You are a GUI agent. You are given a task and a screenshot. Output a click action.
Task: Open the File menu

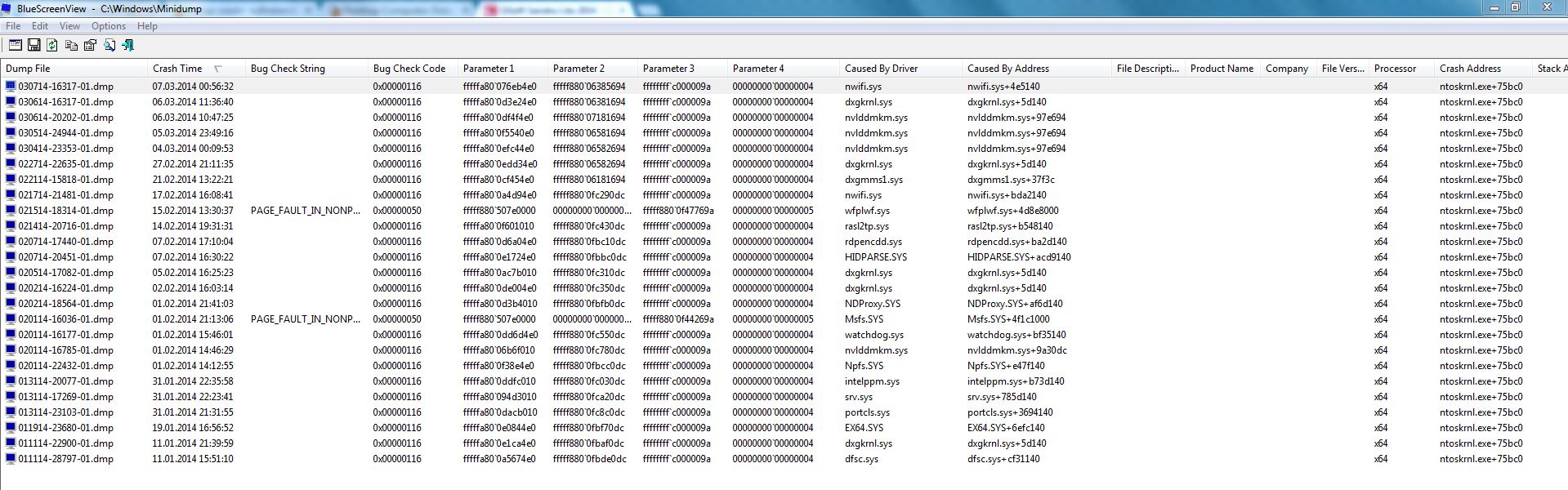13,26
